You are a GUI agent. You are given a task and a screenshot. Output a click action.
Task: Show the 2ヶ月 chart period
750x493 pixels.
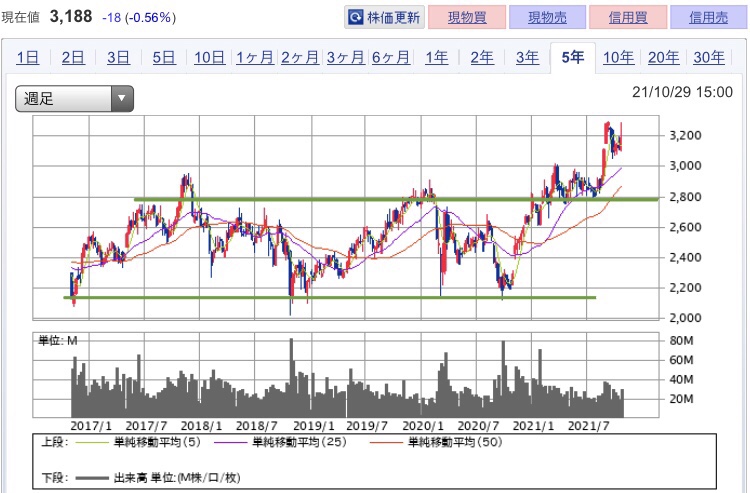(300, 57)
